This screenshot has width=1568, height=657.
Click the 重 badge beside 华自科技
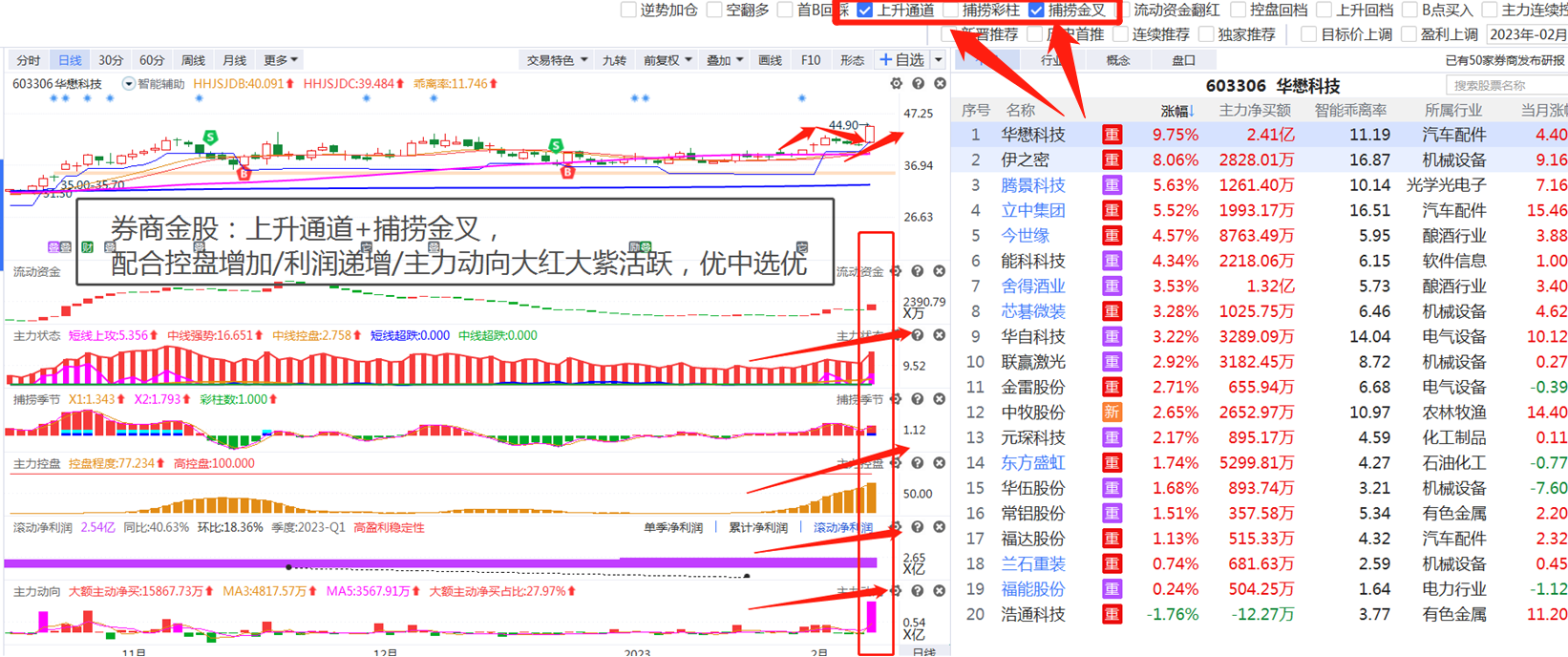pyautogui.click(x=1112, y=336)
